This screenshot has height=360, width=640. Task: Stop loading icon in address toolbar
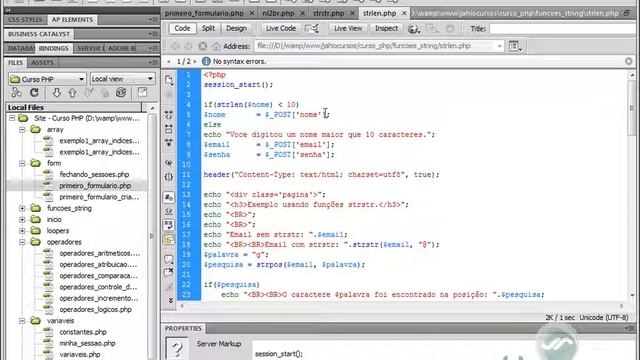(202, 46)
